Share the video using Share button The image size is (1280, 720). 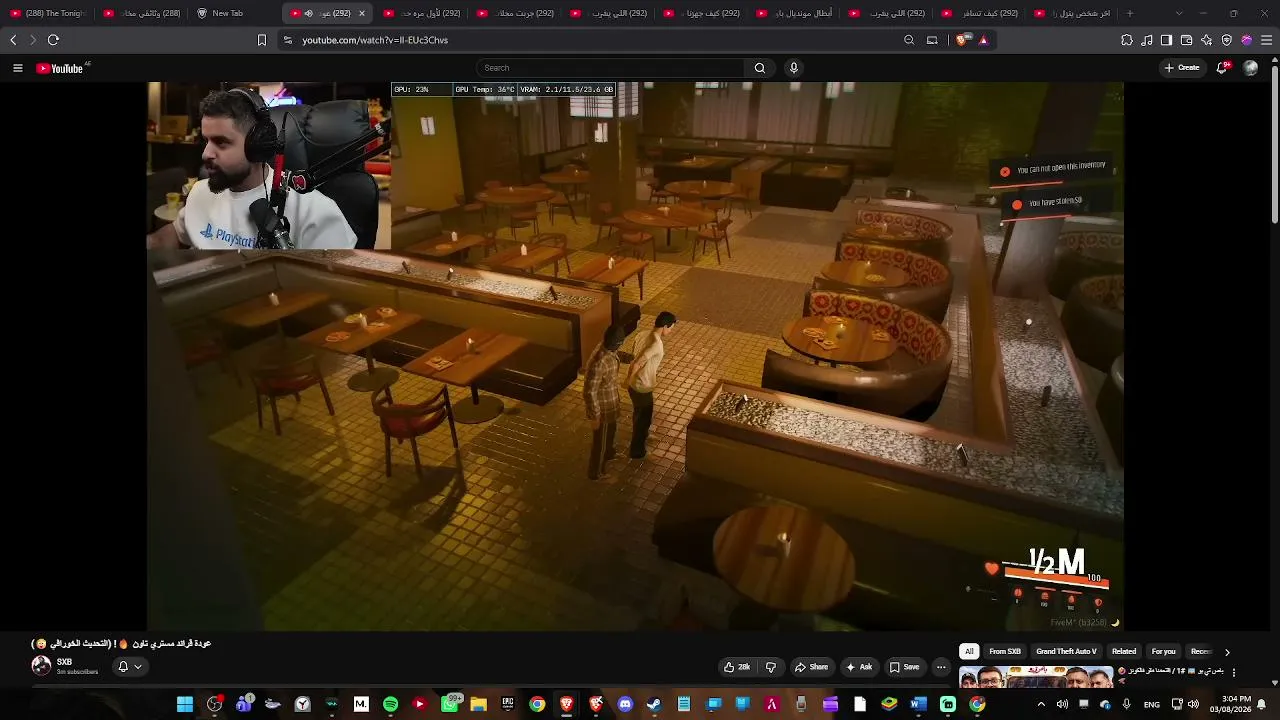(x=811, y=667)
